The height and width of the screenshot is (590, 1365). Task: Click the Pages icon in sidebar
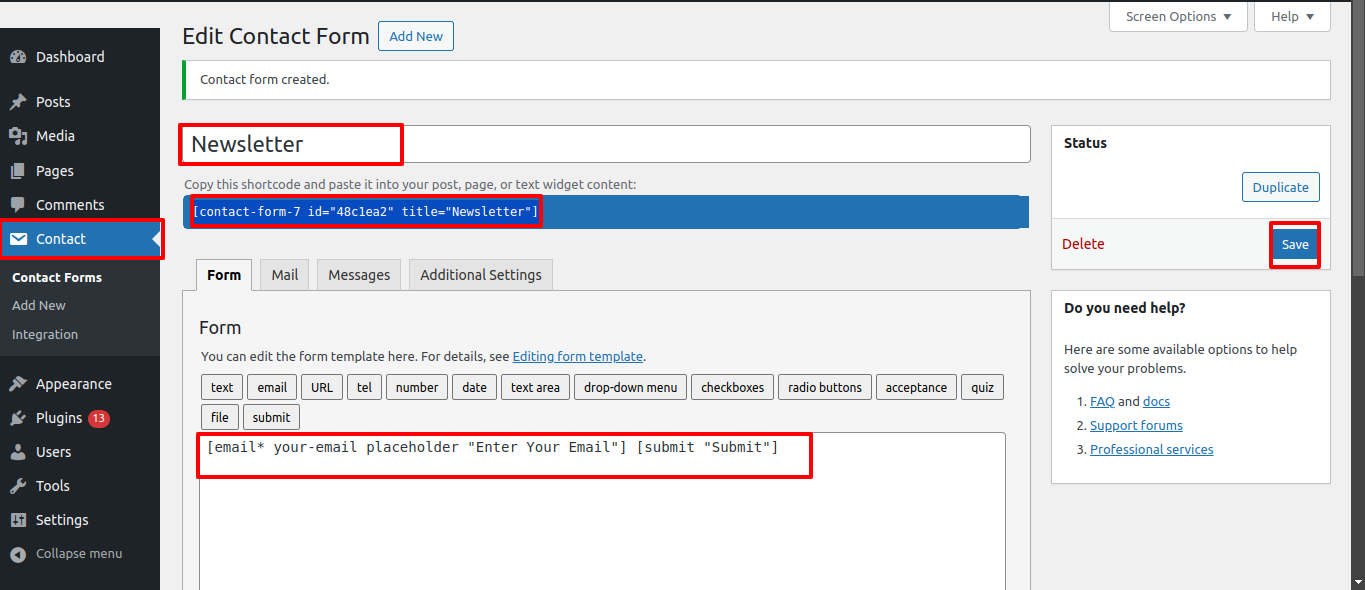tap(18, 171)
